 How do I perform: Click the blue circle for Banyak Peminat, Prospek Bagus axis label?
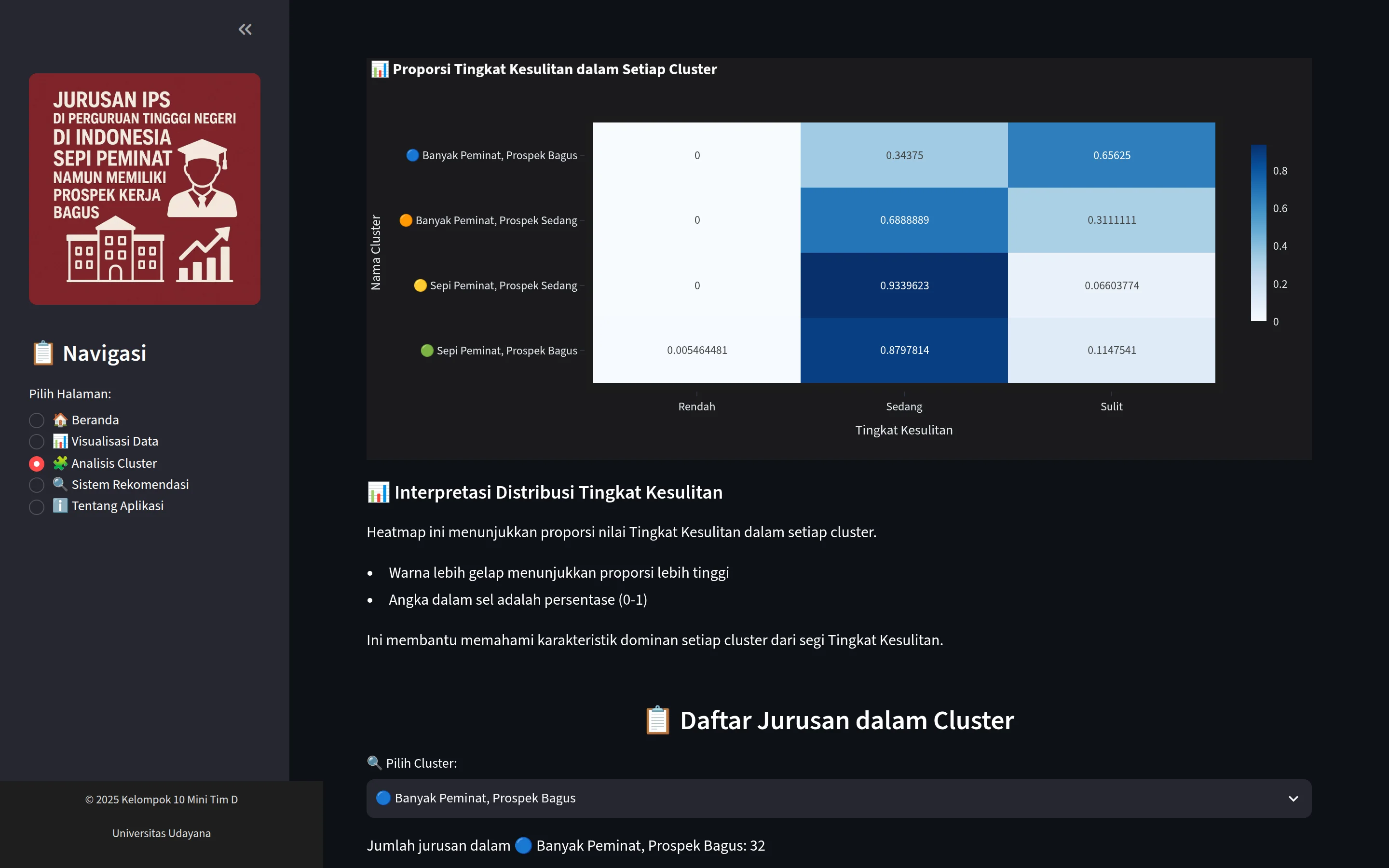tap(412, 156)
